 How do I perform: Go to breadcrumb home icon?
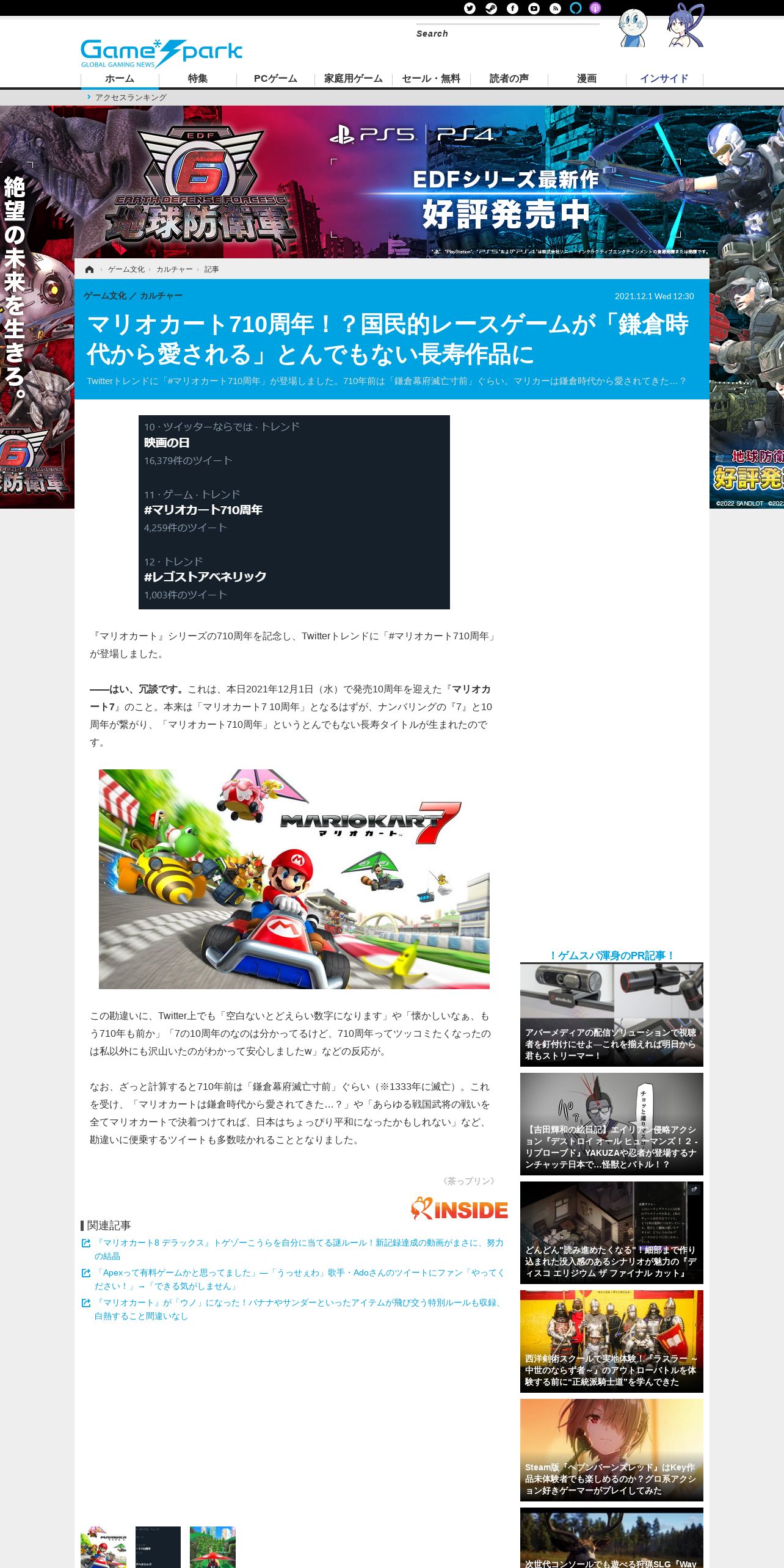[90, 269]
